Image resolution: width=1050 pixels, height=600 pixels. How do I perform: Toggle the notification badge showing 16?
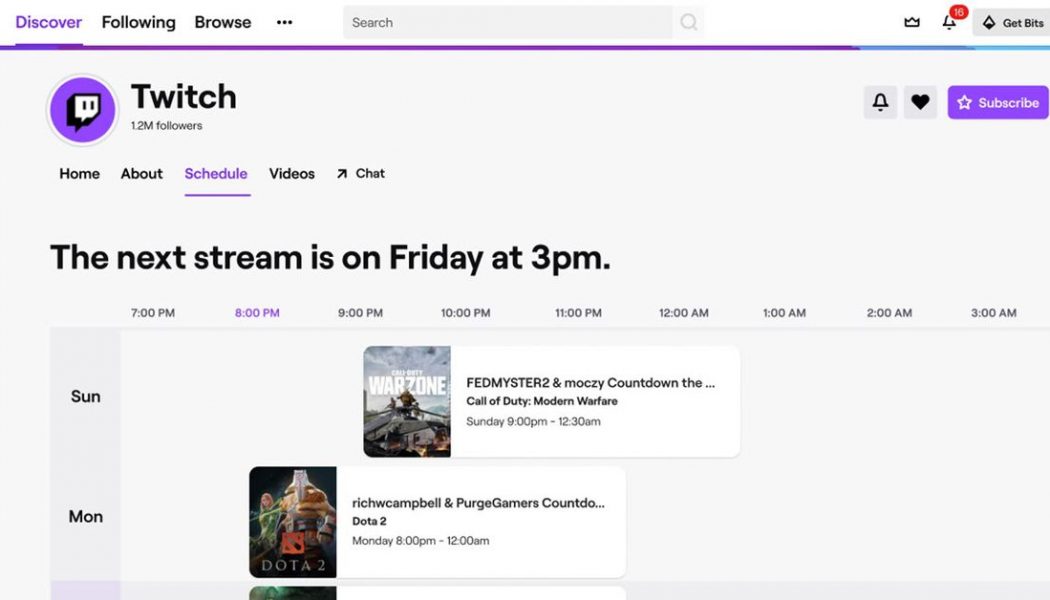pos(956,13)
